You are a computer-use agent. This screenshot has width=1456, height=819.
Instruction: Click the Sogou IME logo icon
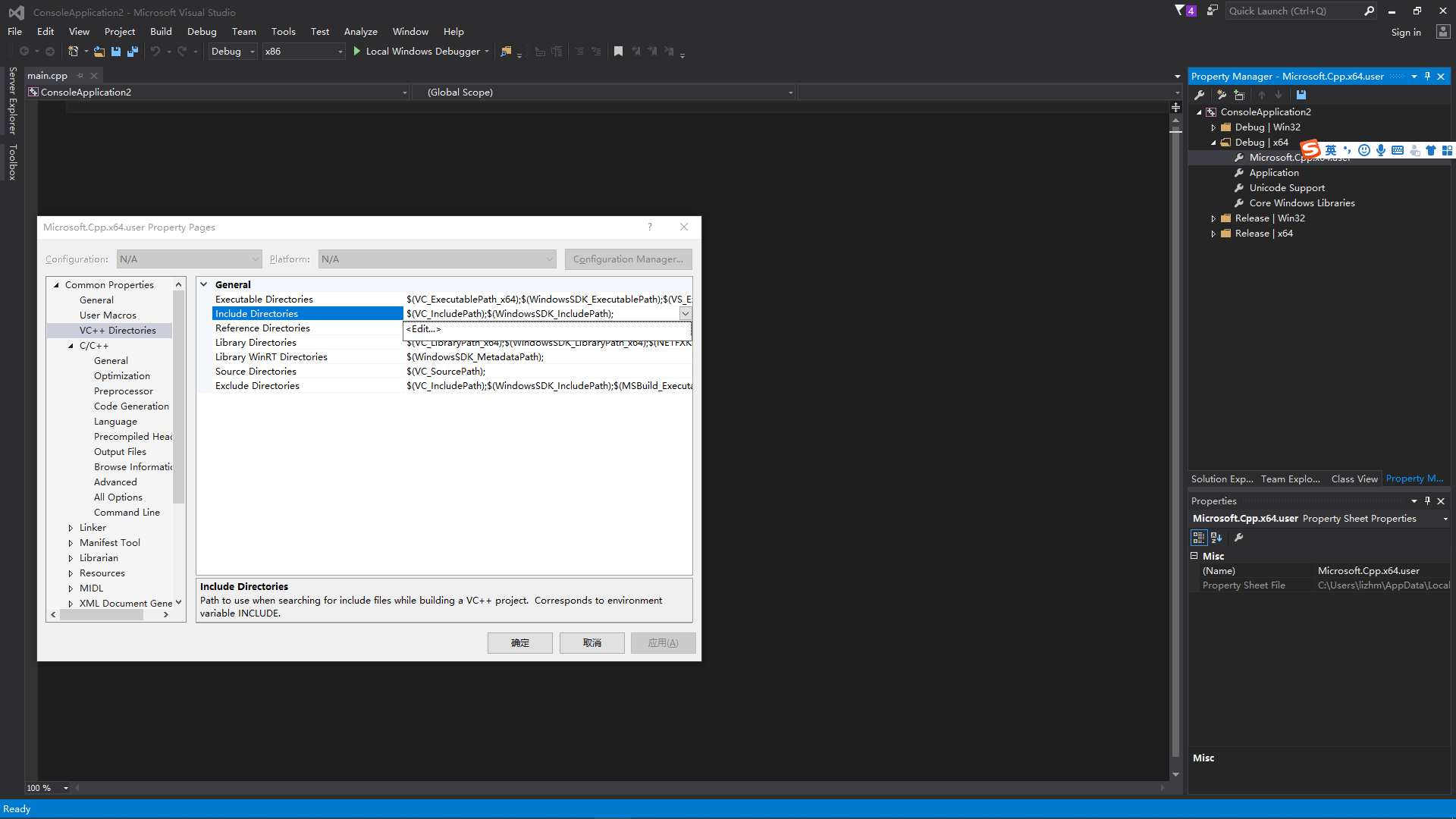coord(1310,149)
